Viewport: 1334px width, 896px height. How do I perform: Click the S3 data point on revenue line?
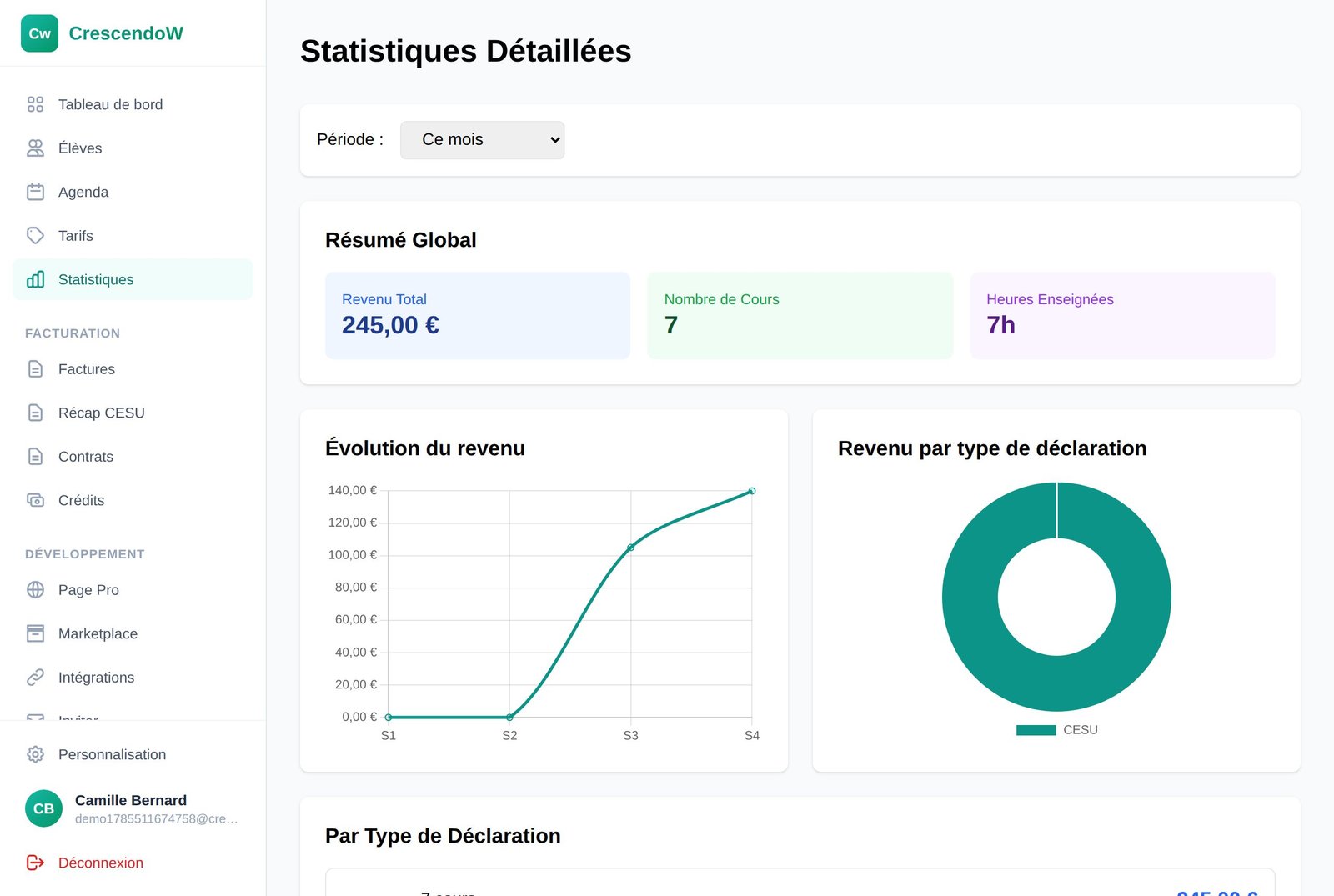tap(631, 548)
